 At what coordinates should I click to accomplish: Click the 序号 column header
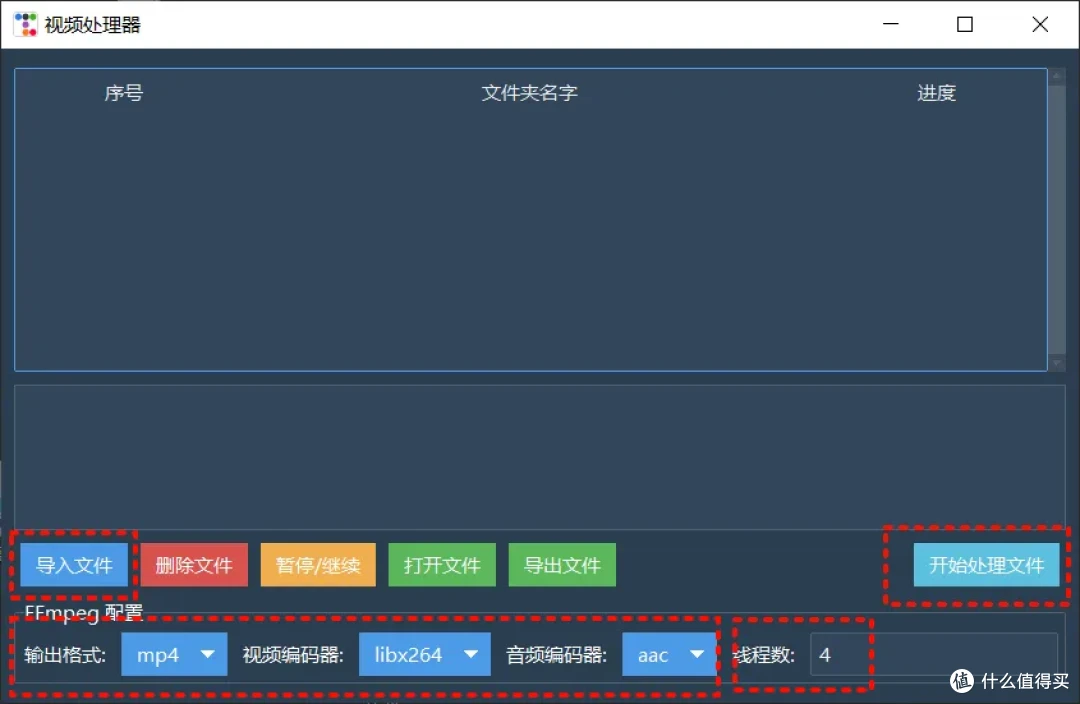[124, 93]
